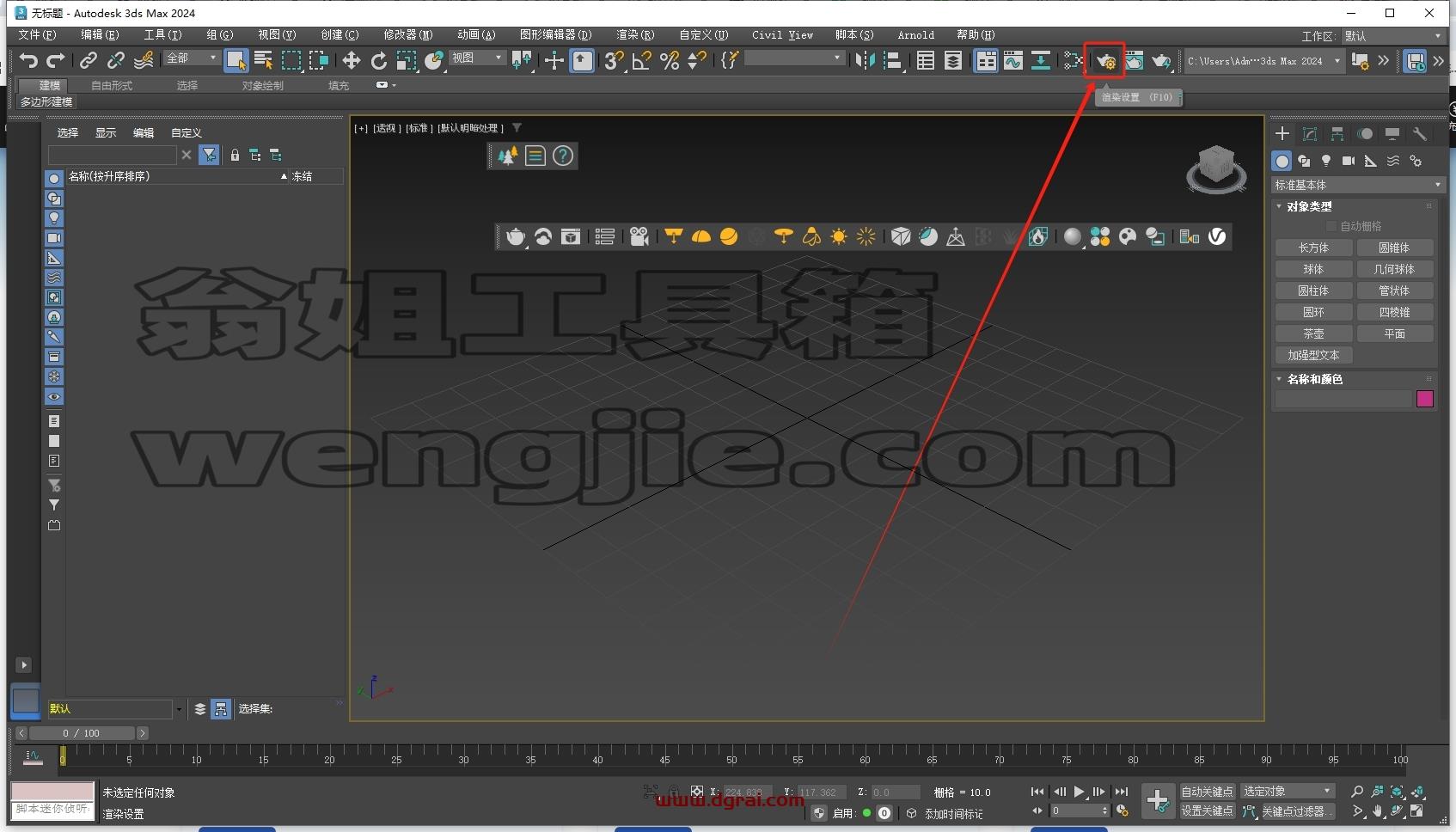Choose the Select and Move tool
The width and height of the screenshot is (1456, 832).
tap(351, 60)
